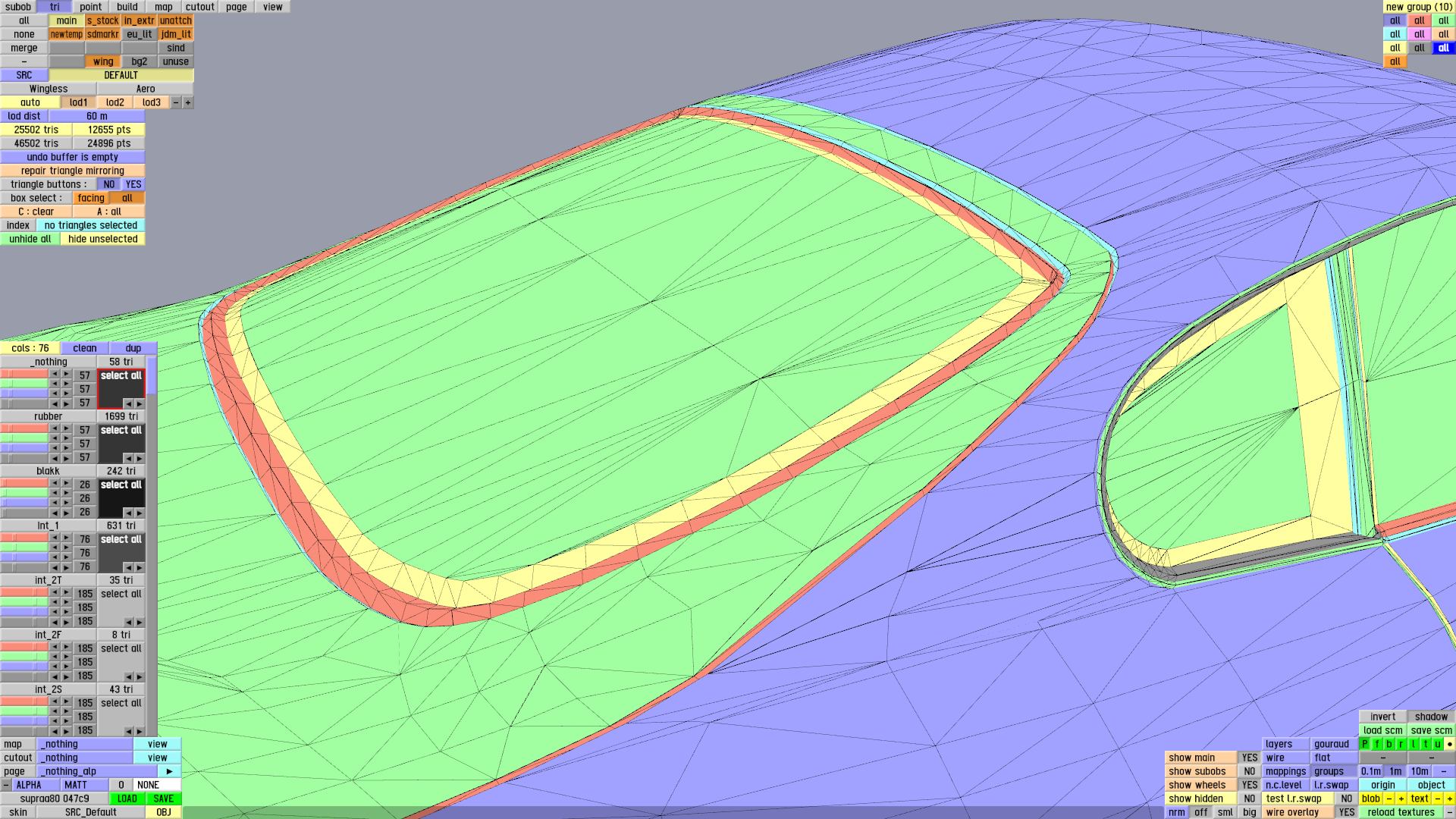Click the material list scrollbar

click(152, 377)
